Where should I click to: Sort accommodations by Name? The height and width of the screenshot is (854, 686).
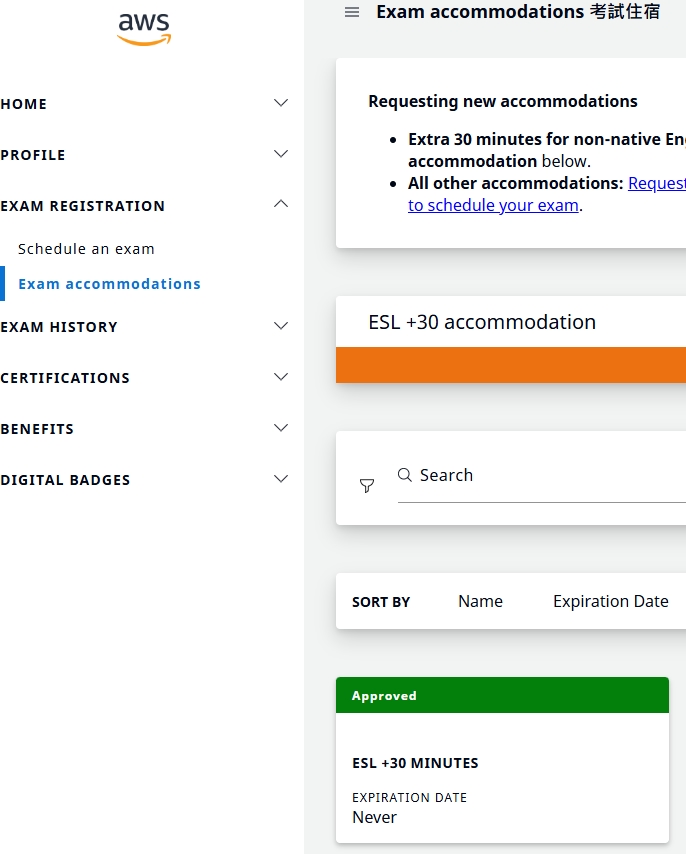point(480,601)
